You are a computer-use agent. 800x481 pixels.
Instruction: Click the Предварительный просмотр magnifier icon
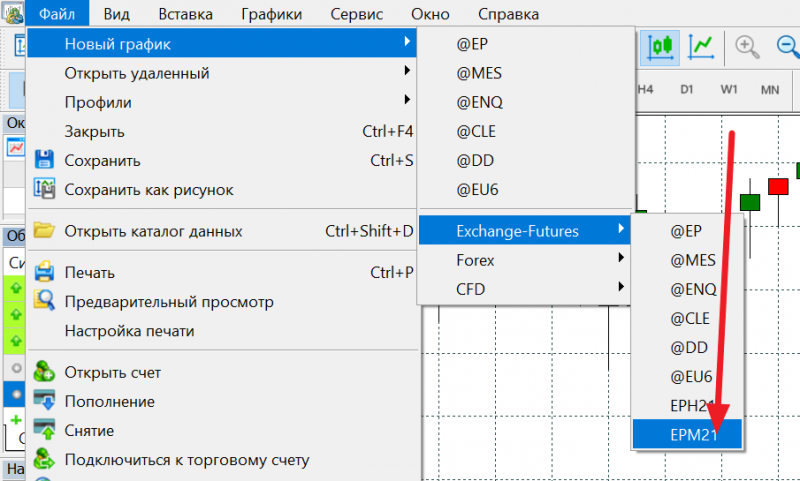[43, 301]
